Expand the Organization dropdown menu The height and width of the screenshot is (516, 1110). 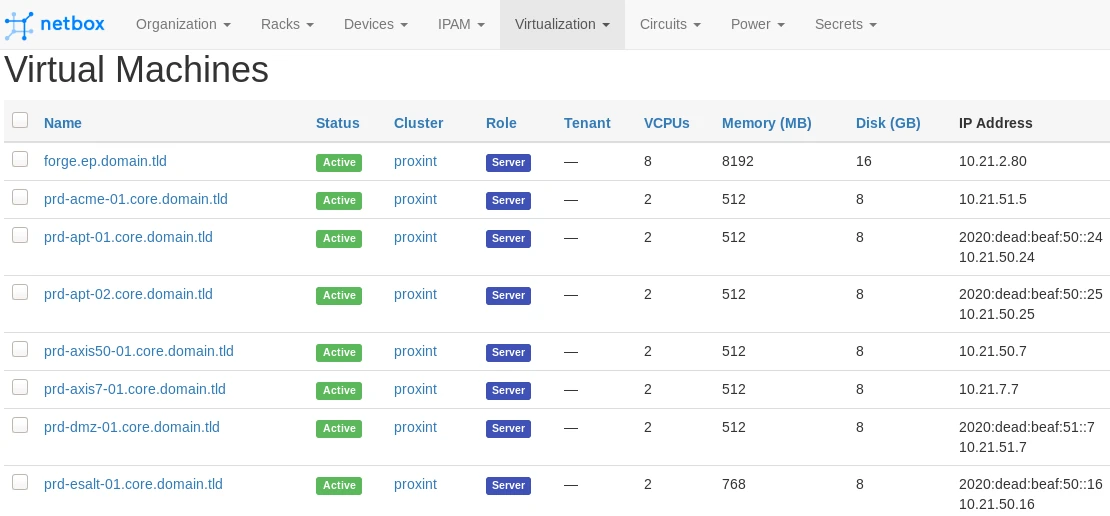click(183, 24)
